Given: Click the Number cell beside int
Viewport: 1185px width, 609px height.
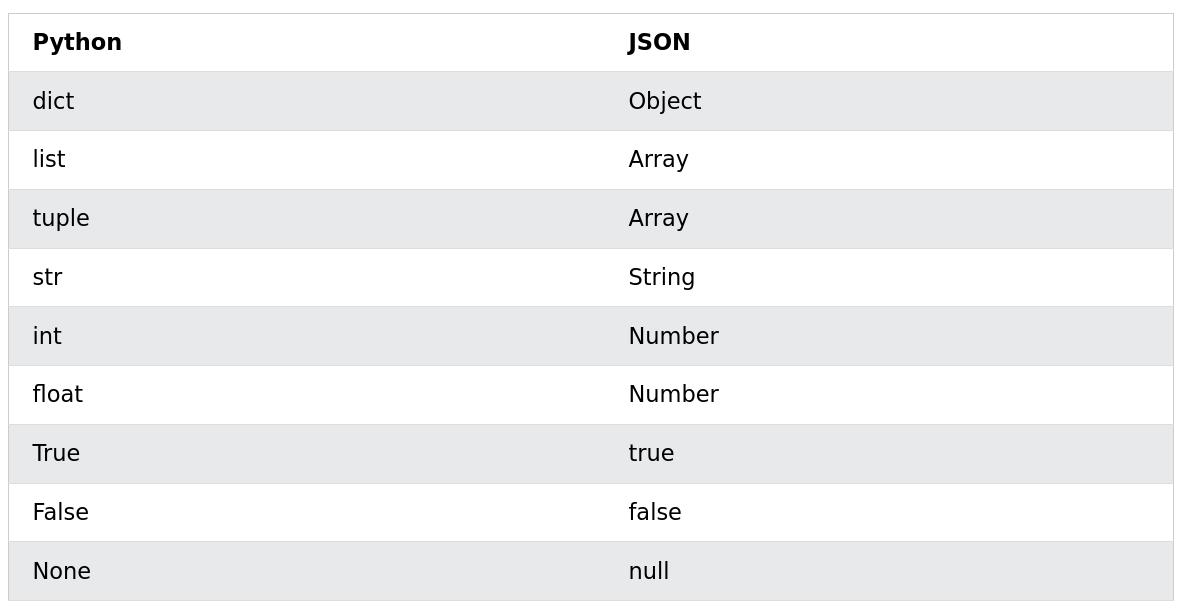Looking at the screenshot, I should pyautogui.click(x=673, y=337).
